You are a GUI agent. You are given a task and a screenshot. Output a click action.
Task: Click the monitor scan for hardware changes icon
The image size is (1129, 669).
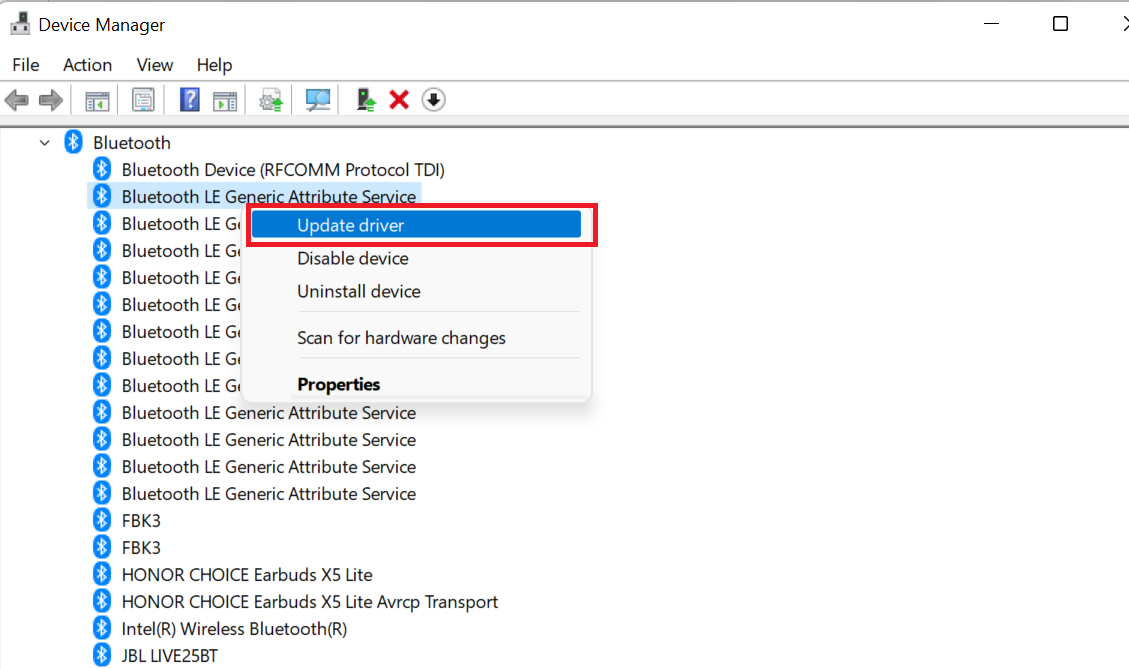(318, 100)
